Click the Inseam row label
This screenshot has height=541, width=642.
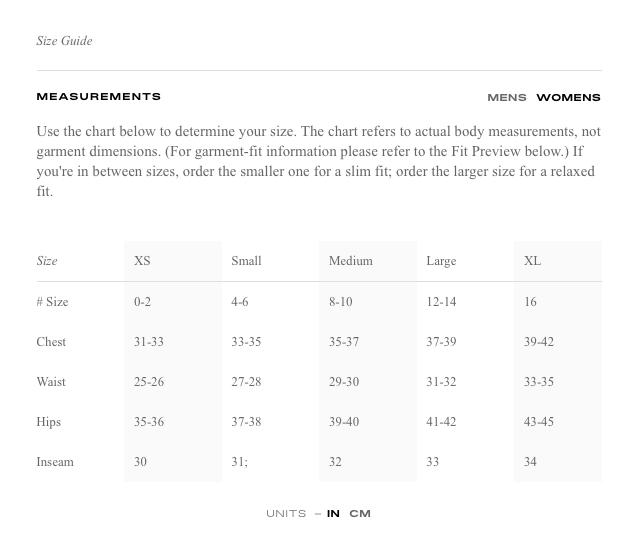55,462
